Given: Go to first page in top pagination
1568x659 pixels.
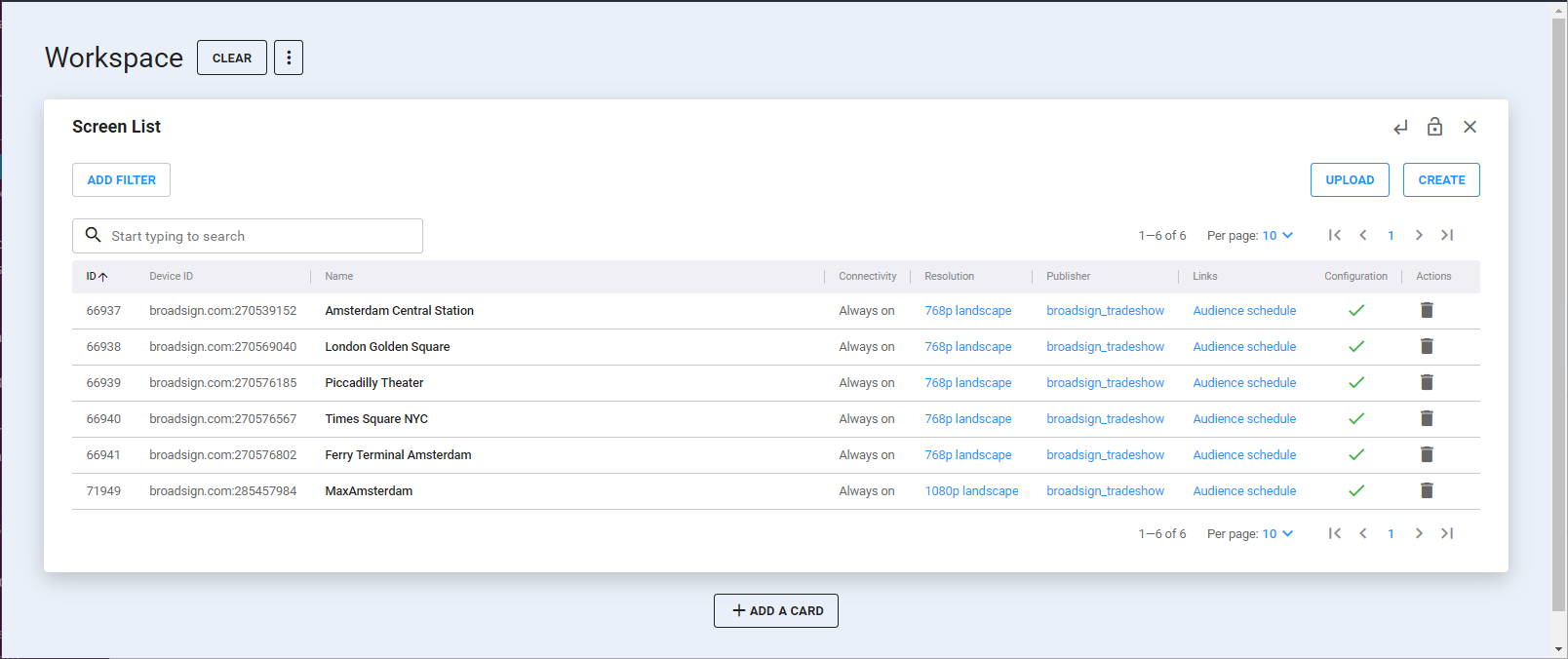Looking at the screenshot, I should (1335, 235).
